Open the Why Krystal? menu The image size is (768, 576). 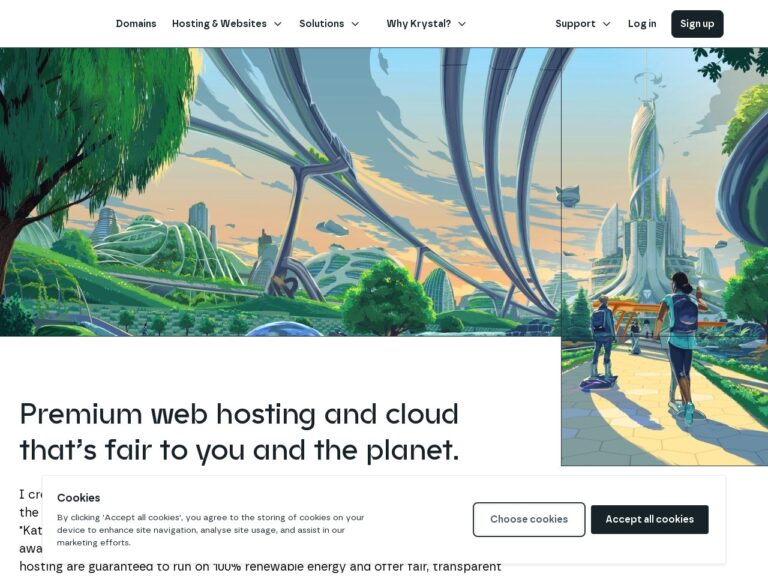[x=418, y=24]
